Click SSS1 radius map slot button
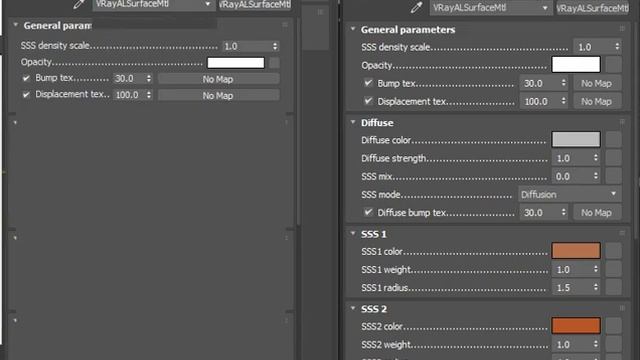The width and height of the screenshot is (640, 360). point(613,288)
